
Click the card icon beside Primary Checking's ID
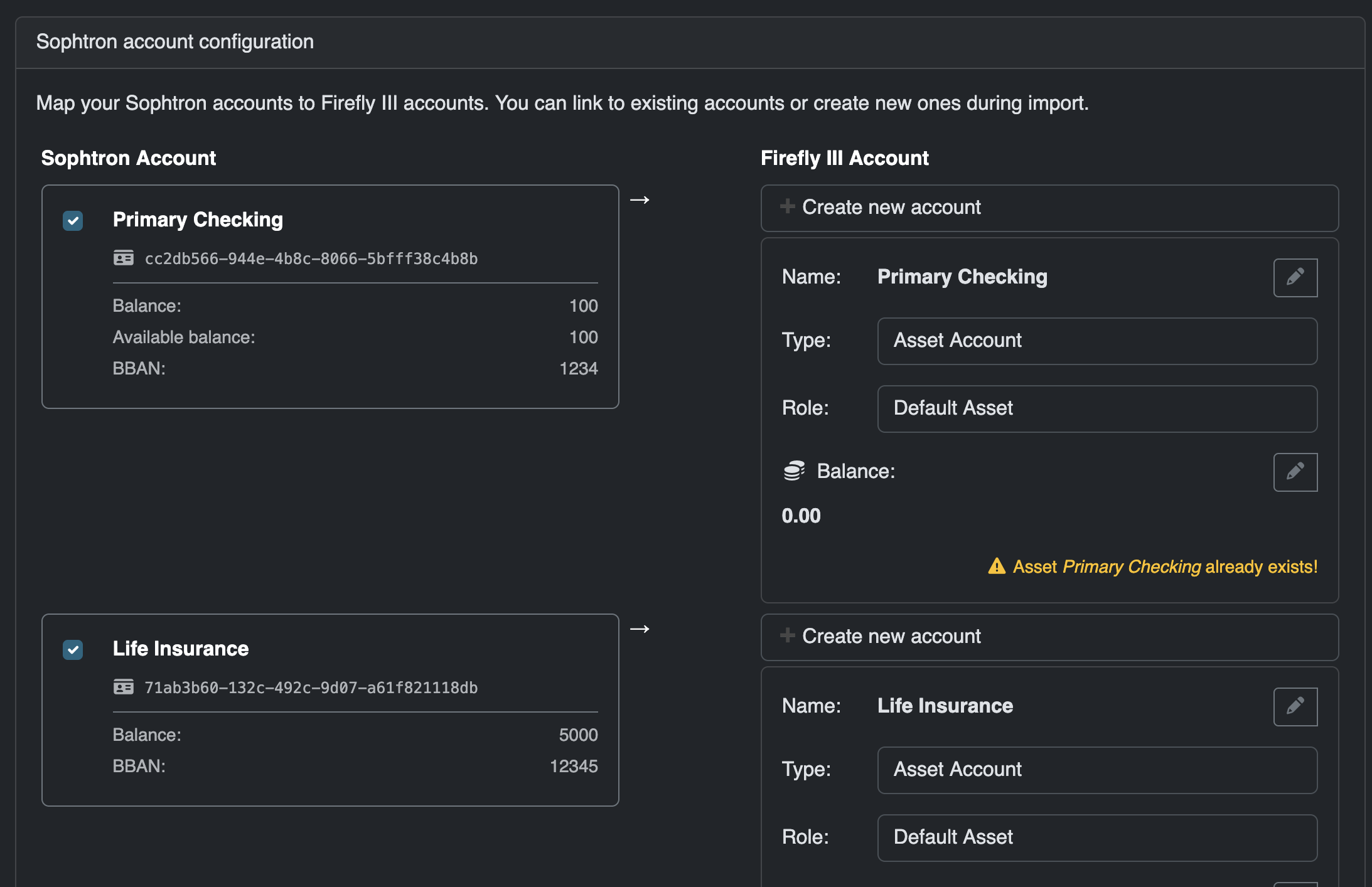coord(124,258)
